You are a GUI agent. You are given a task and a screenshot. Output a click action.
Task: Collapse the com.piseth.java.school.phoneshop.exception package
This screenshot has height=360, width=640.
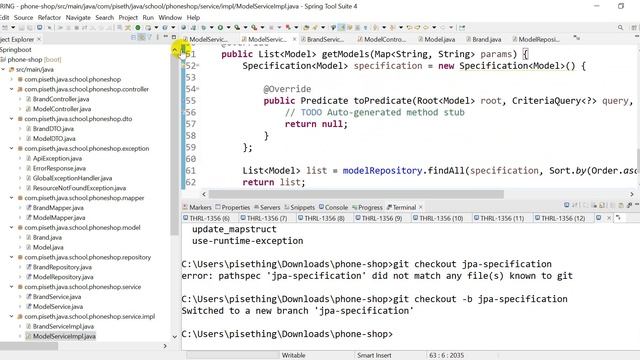tap(12, 149)
